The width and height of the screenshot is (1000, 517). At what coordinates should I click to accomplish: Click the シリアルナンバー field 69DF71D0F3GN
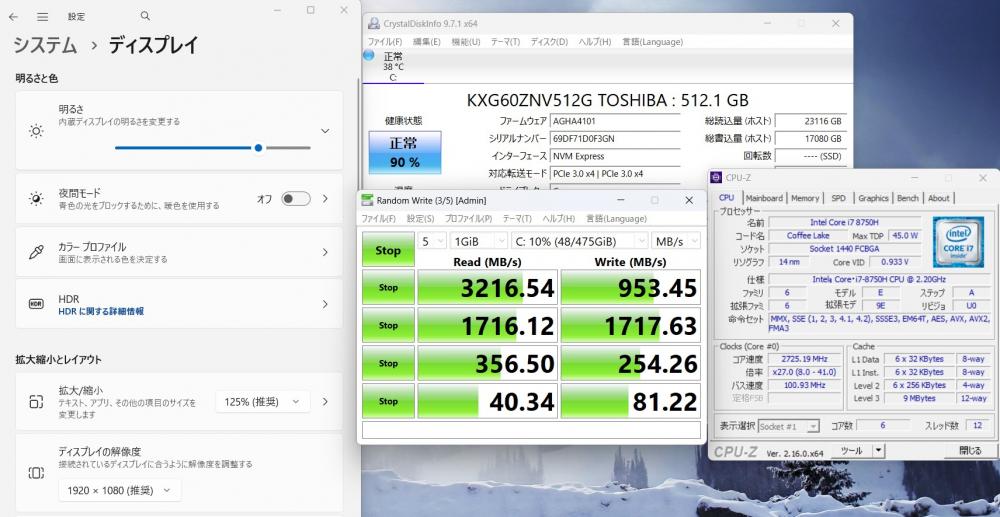pyautogui.click(x=615, y=138)
